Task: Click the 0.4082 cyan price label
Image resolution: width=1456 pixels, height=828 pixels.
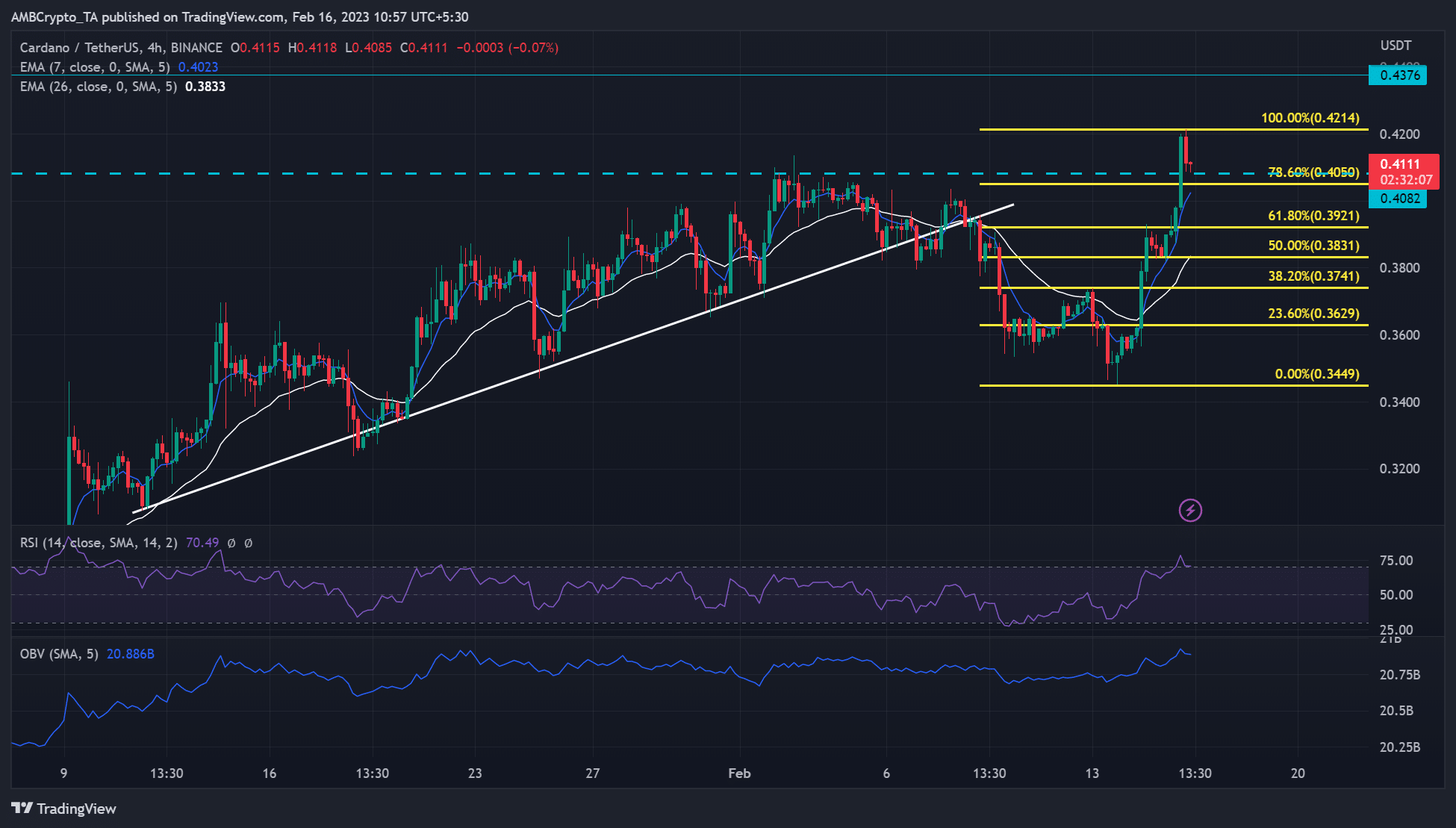Action: coord(1398,199)
